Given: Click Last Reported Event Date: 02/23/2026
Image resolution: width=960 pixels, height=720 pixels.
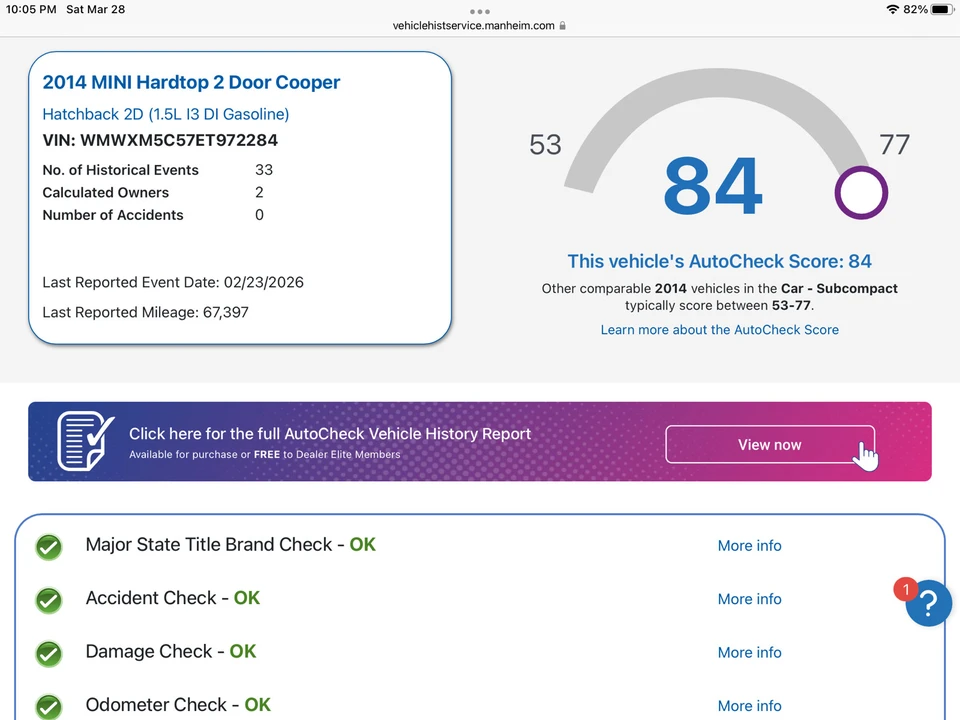Looking at the screenshot, I should coord(173,282).
